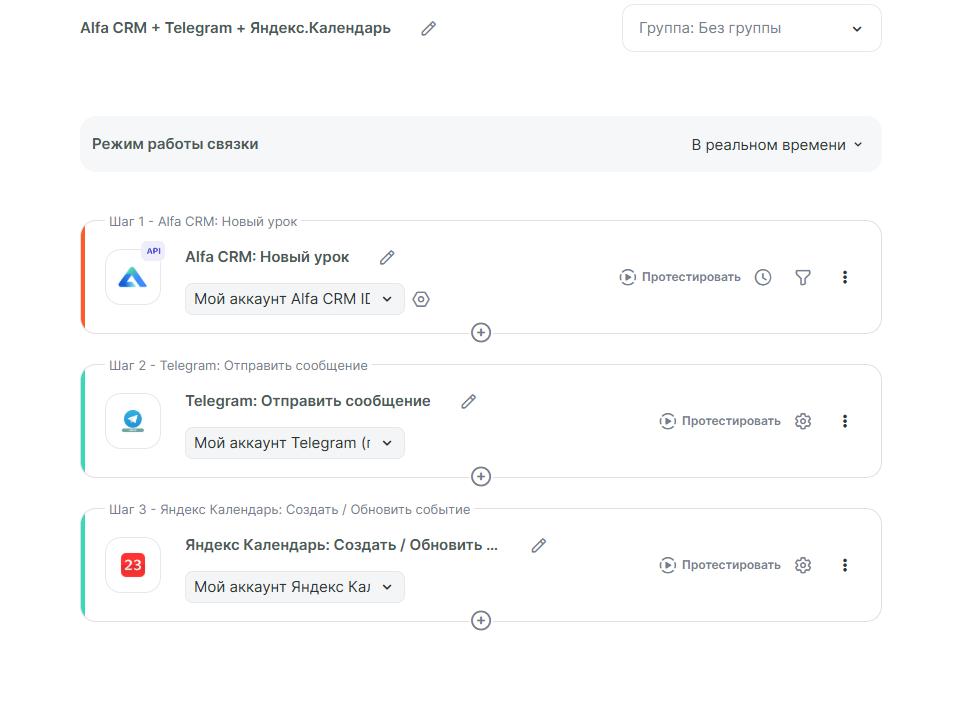Screen dimensions: 960x711
Task: Open Мой аккаунт Яндекс Календарь dropdown
Action: (294, 587)
